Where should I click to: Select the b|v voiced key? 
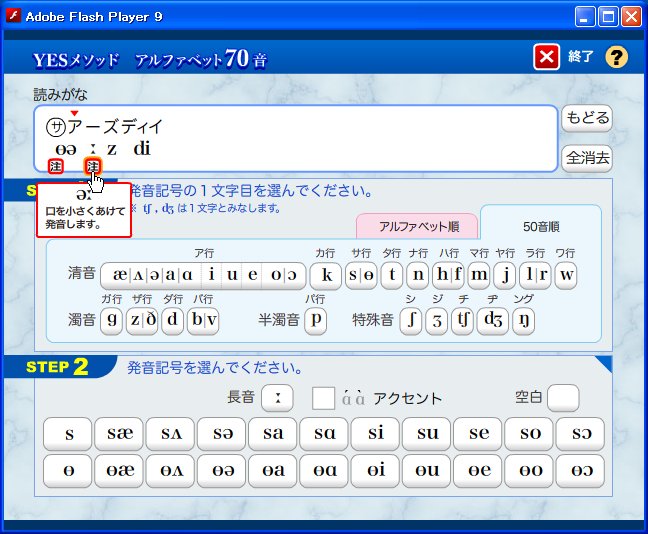pyautogui.click(x=203, y=320)
